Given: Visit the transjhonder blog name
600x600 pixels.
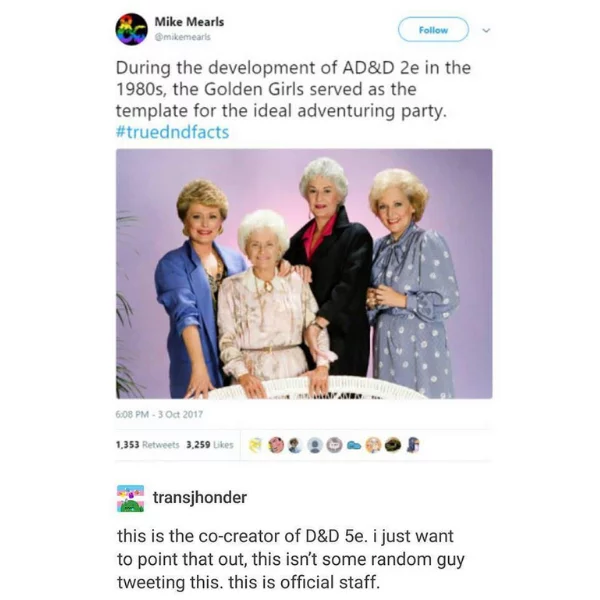Looking at the screenshot, I should point(200,498).
